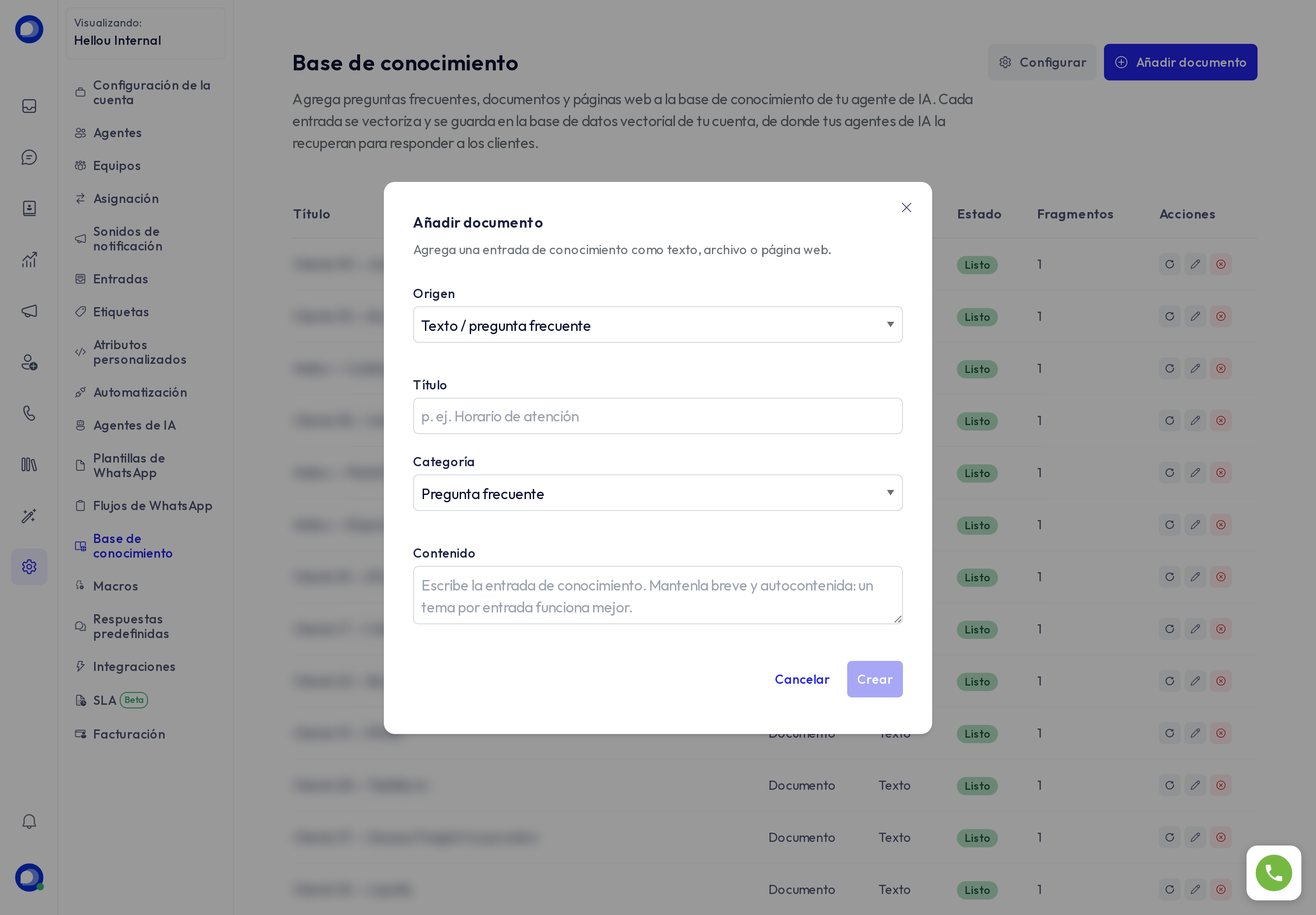This screenshot has height=915, width=1316.
Task: Close the Añadir documento dialog
Action: point(906,207)
